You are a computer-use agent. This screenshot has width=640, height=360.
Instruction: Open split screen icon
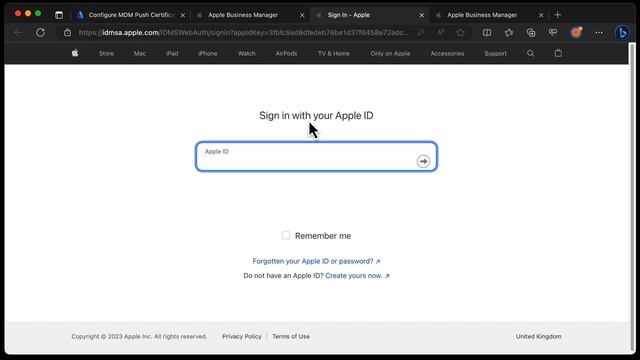pyautogui.click(x=487, y=33)
